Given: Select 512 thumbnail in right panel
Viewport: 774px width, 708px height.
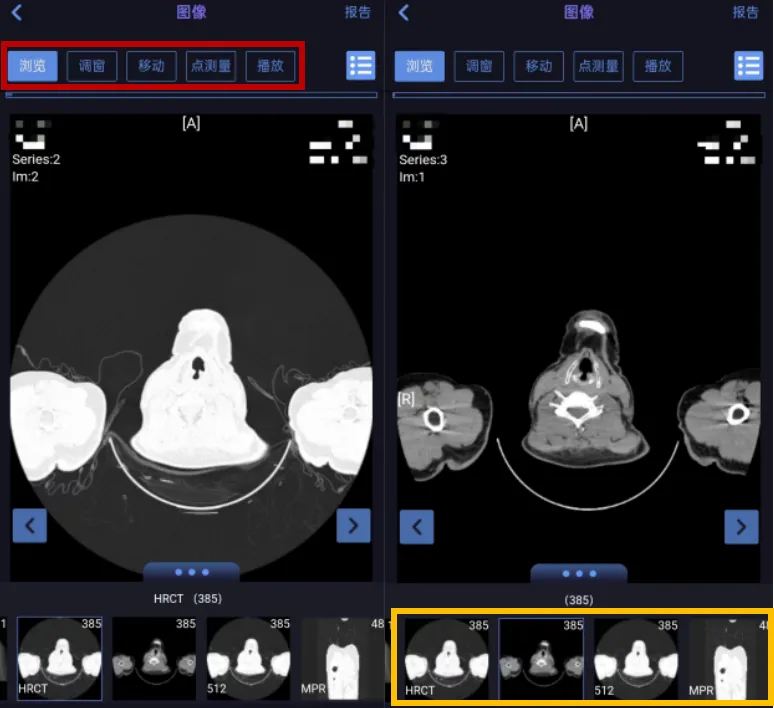Looking at the screenshot, I should pyautogui.click(x=636, y=660).
